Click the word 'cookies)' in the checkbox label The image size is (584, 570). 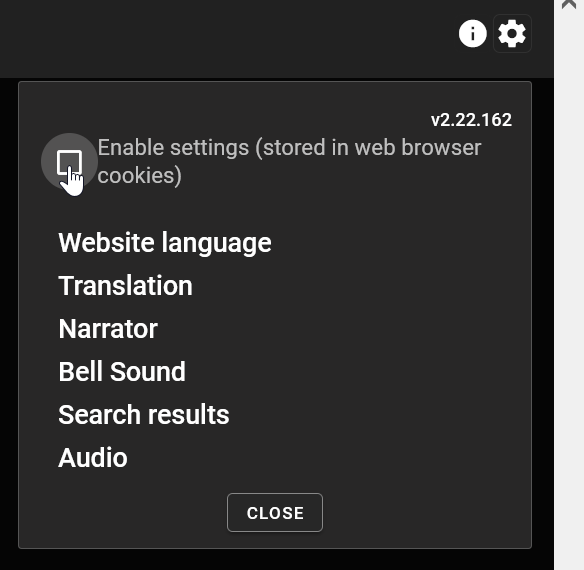(x=139, y=175)
